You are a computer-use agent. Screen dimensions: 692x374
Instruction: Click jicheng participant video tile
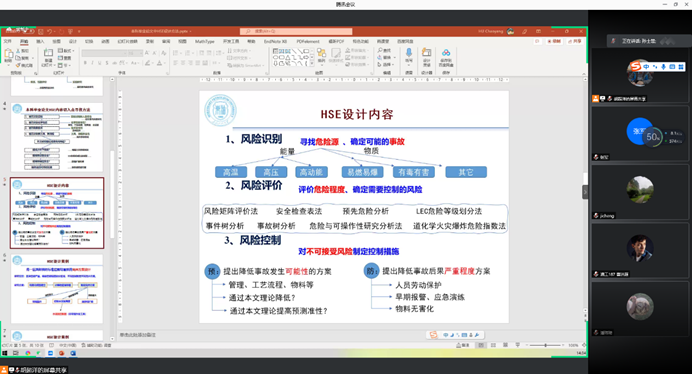640,192
